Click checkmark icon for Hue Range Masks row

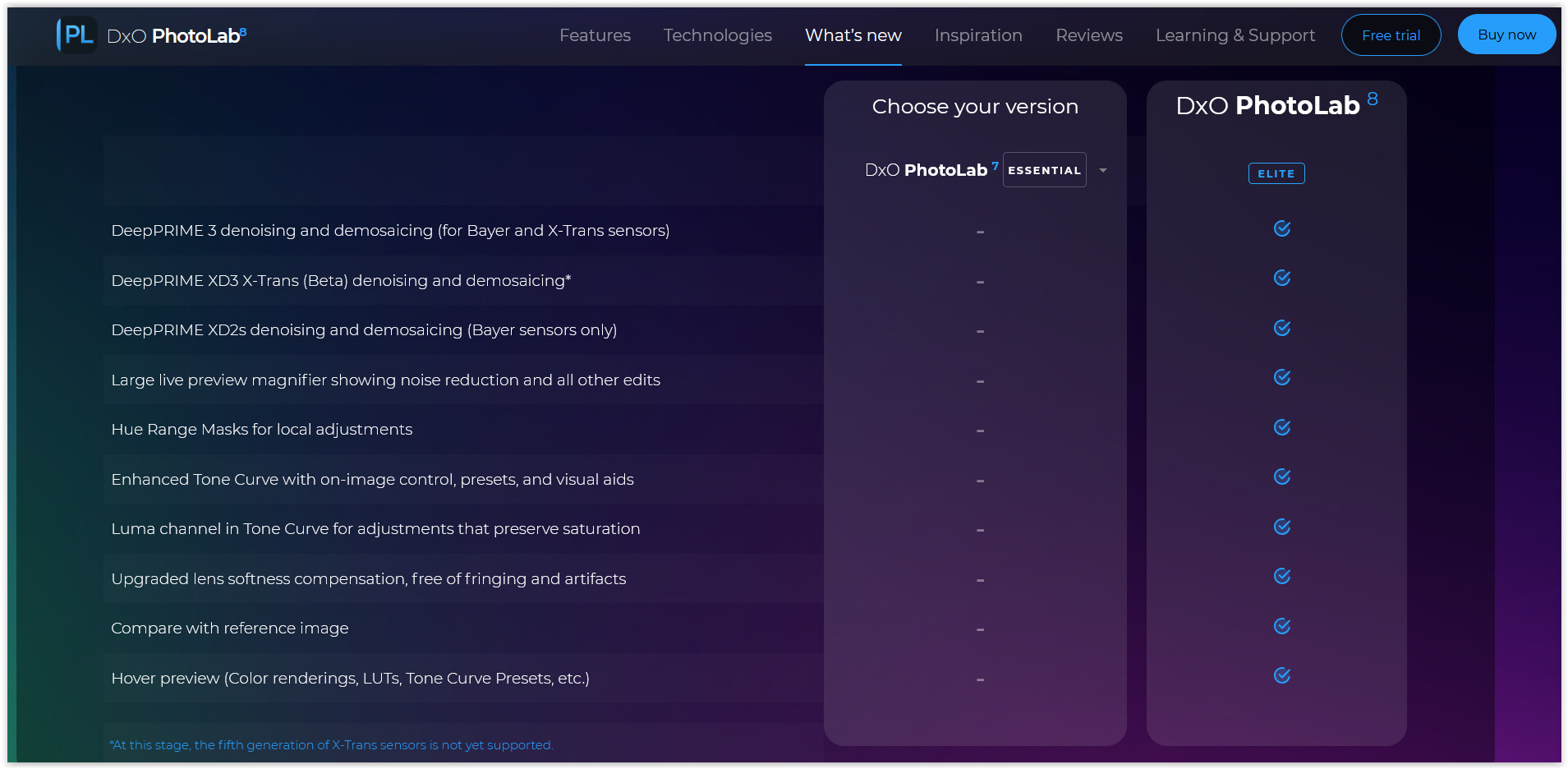[x=1281, y=427]
